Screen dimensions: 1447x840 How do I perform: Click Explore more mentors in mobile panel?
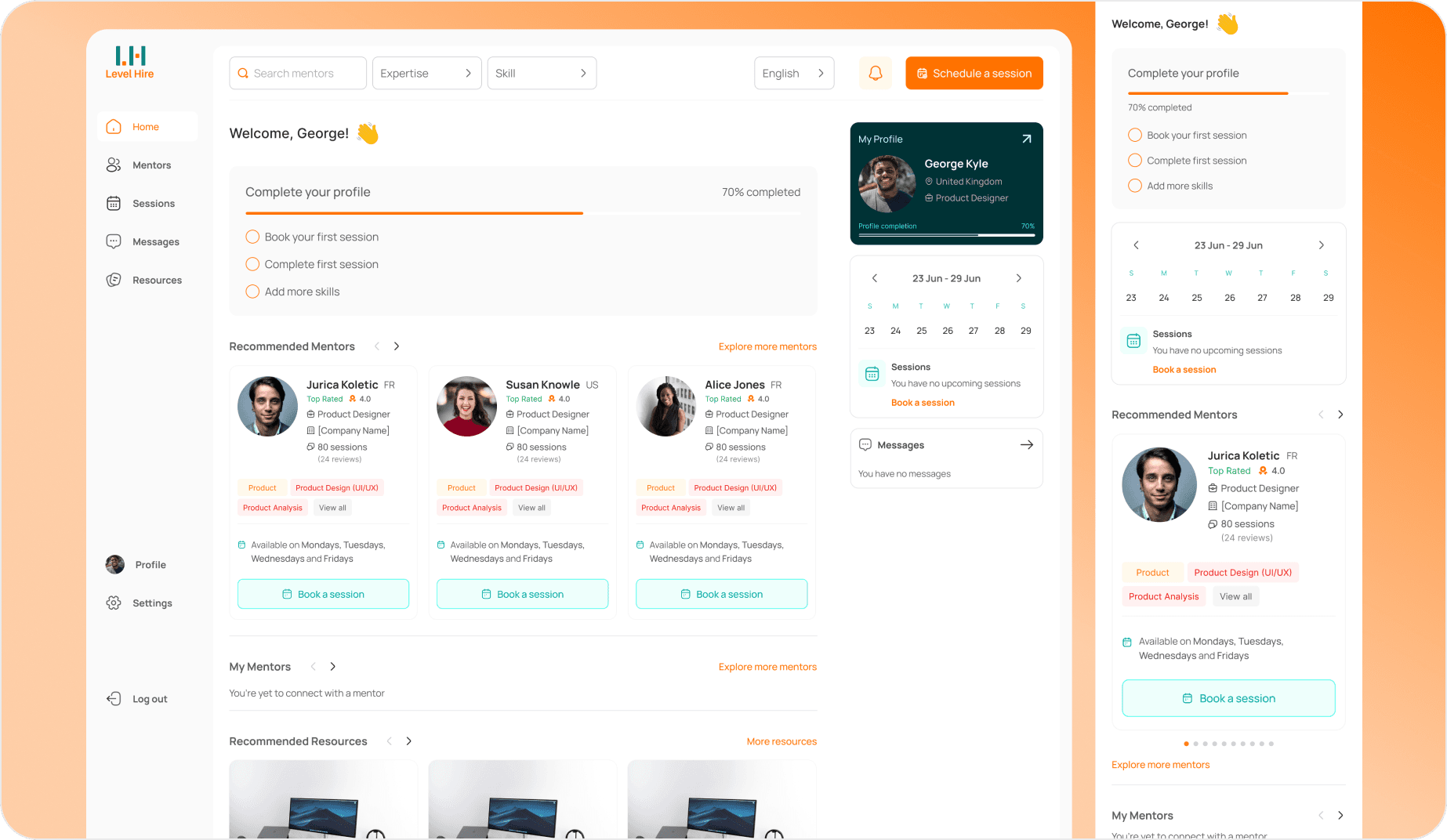point(1160,765)
